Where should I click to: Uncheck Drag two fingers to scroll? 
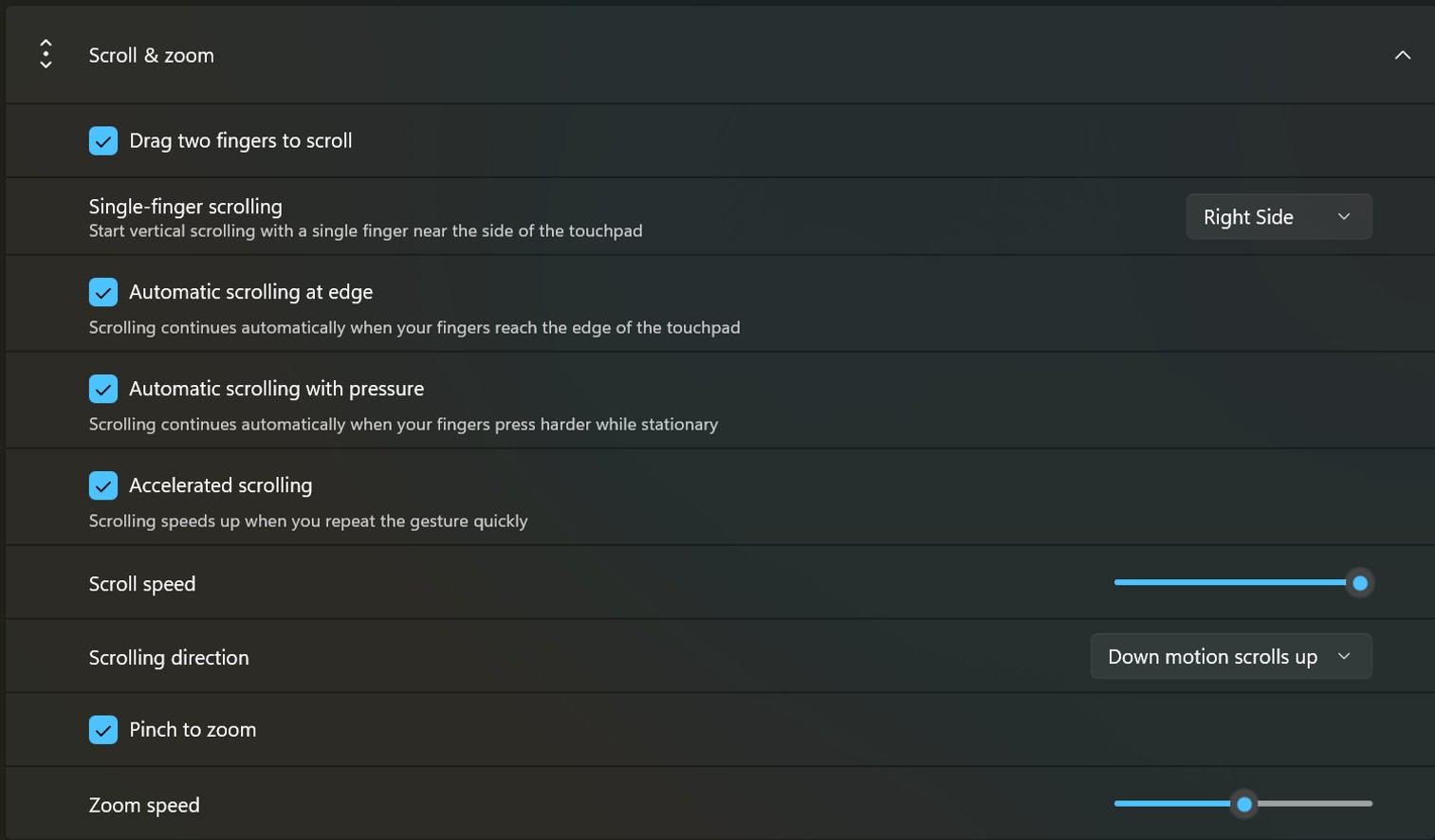pyautogui.click(x=103, y=140)
